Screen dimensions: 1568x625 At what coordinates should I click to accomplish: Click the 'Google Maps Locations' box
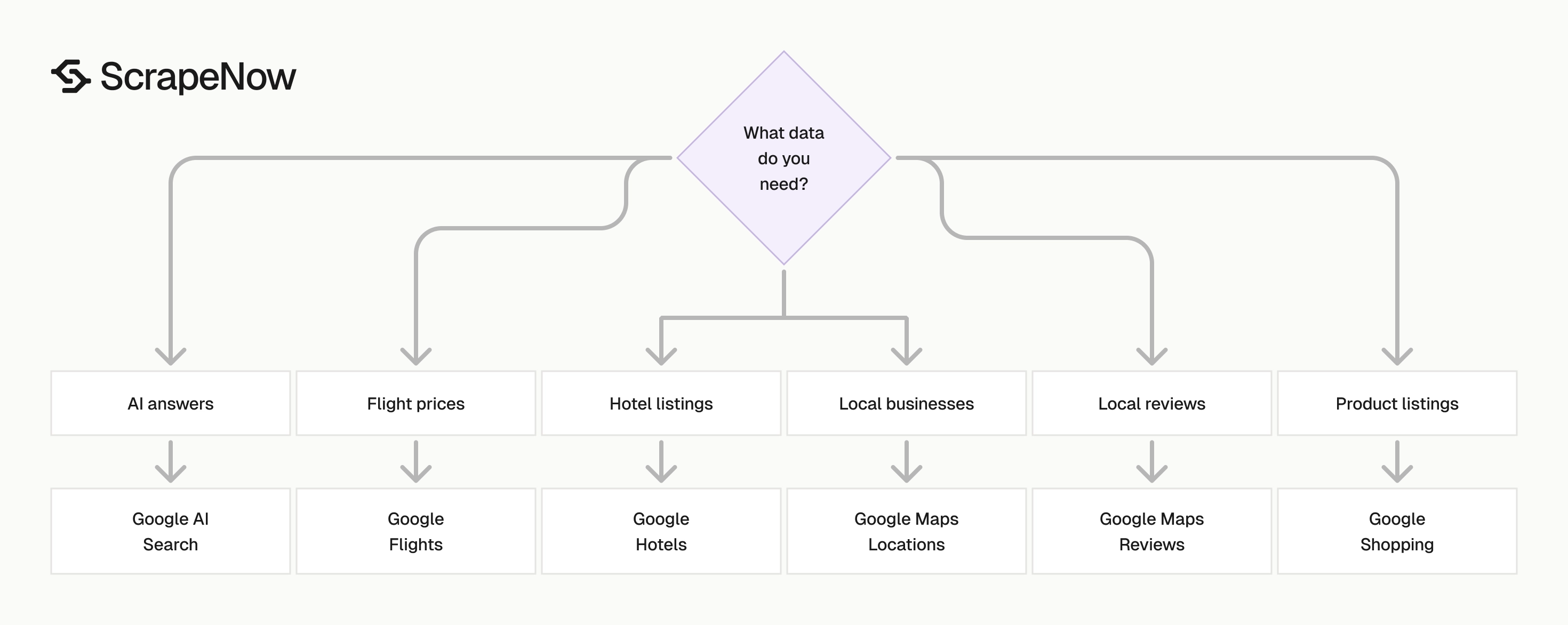coord(906,531)
